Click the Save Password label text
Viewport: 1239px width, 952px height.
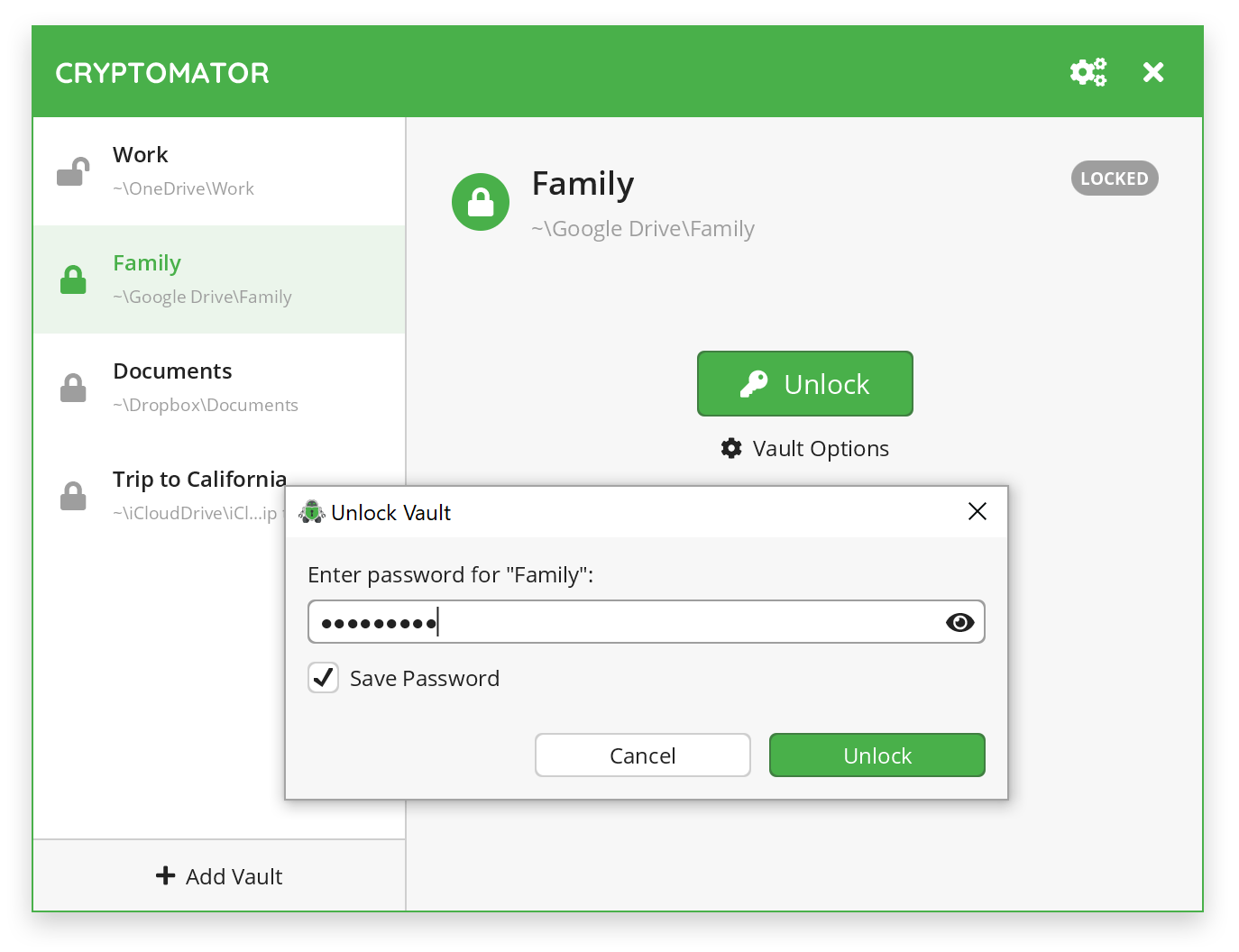(425, 679)
